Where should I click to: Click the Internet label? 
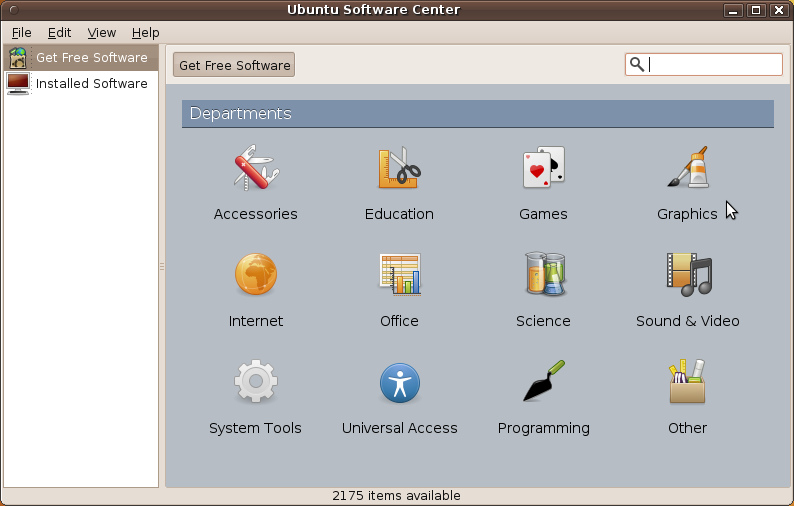256,321
